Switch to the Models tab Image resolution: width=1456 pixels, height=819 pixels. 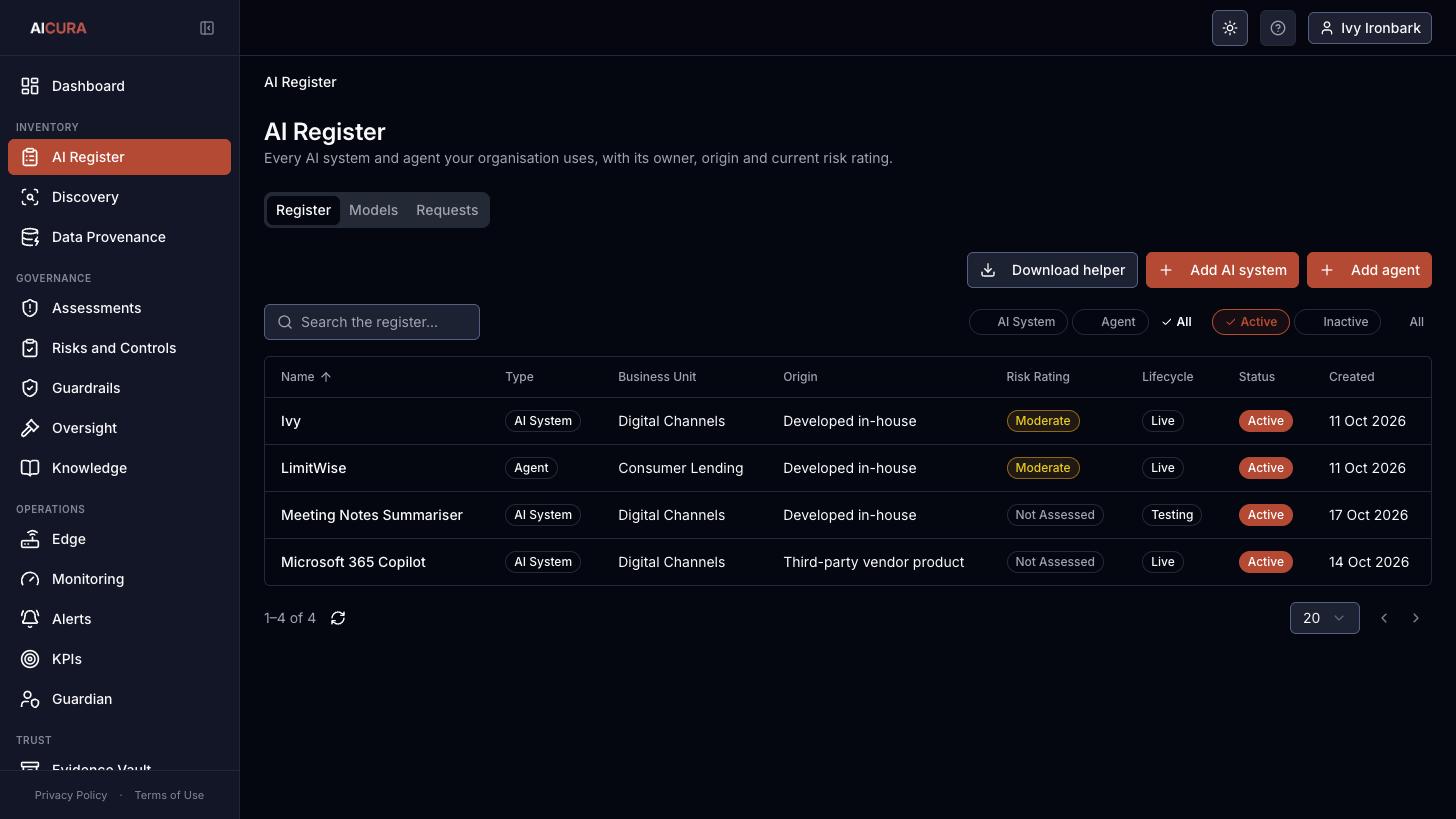click(373, 210)
